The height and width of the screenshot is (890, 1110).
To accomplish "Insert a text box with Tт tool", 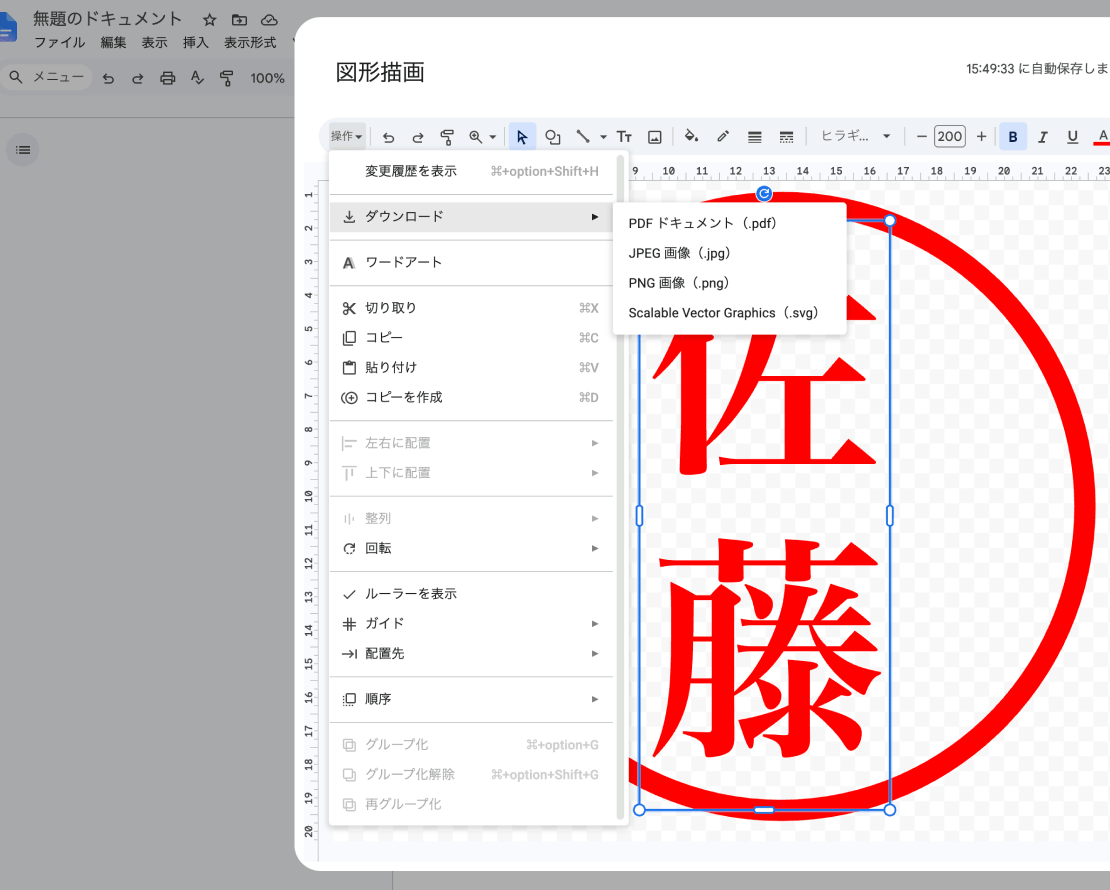I will pos(624,137).
